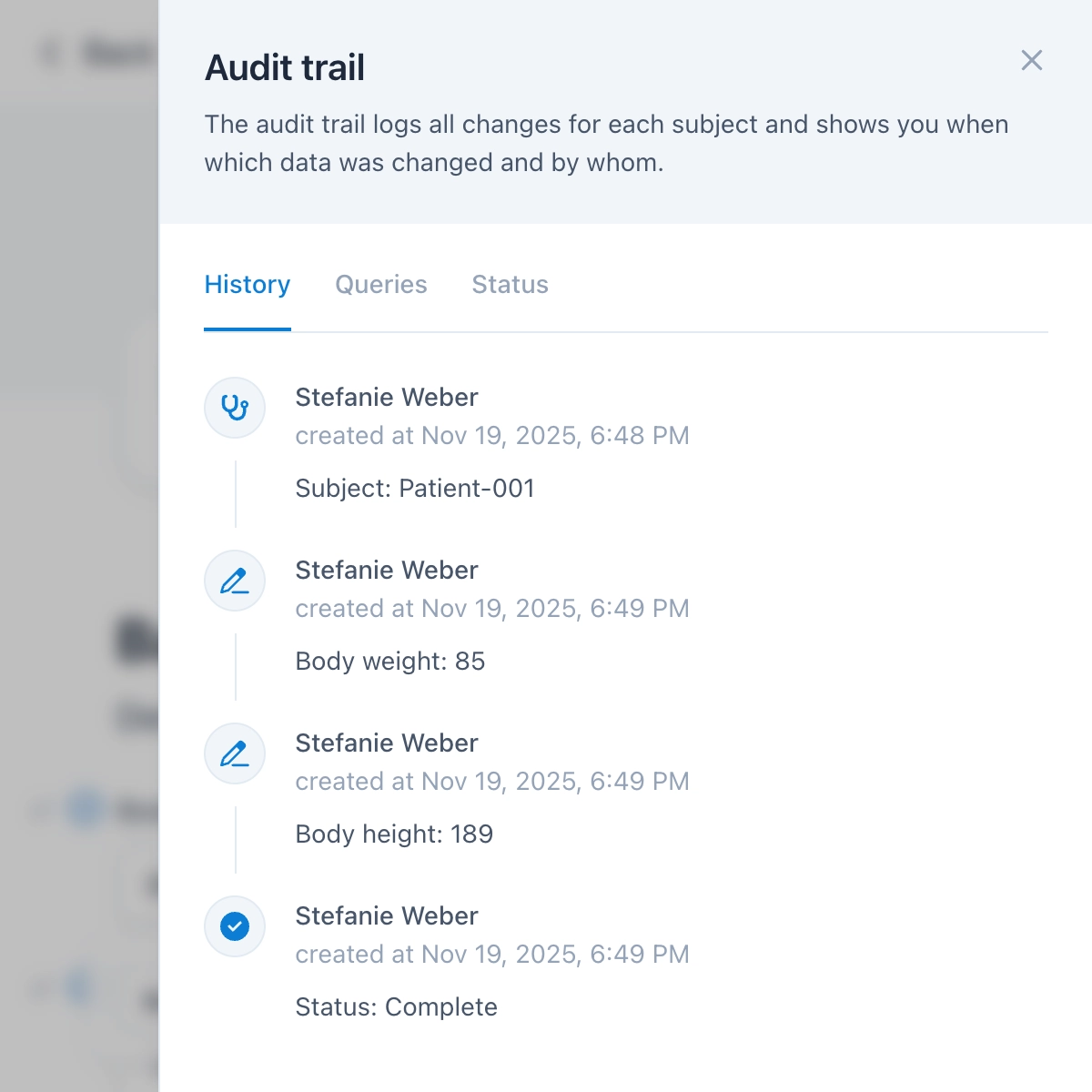This screenshot has width=1092, height=1092.
Task: Click the Stefanie Weber name on the first entry
Action: (386, 398)
